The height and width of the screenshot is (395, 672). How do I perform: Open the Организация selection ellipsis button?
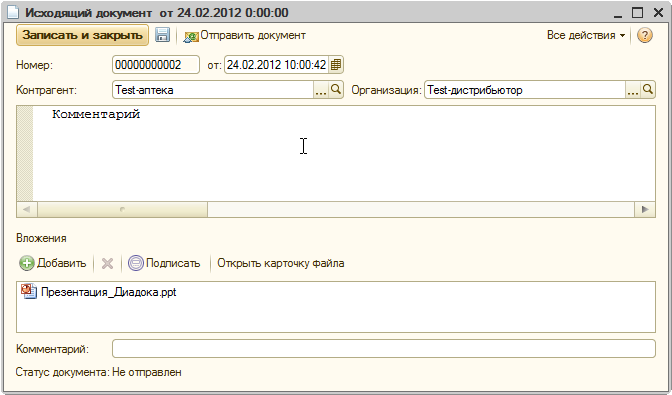pos(633,90)
